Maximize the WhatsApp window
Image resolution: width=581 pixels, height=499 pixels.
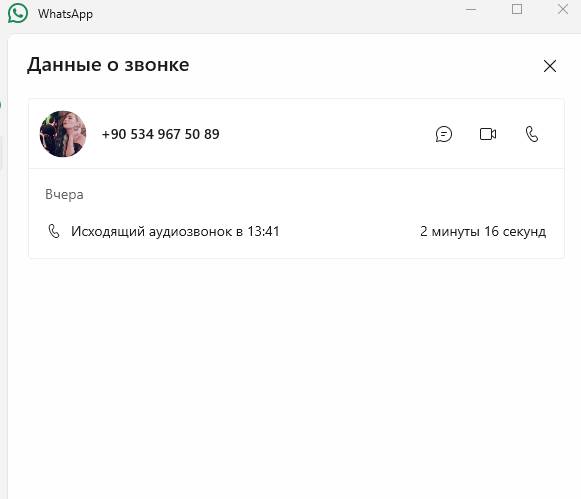tap(517, 9)
